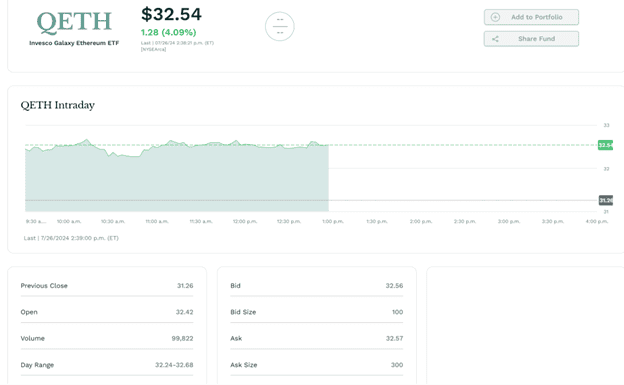This screenshot has width=624, height=385.
Task: Click the 2:30 p.m. label on chart axis
Action: click(x=465, y=221)
